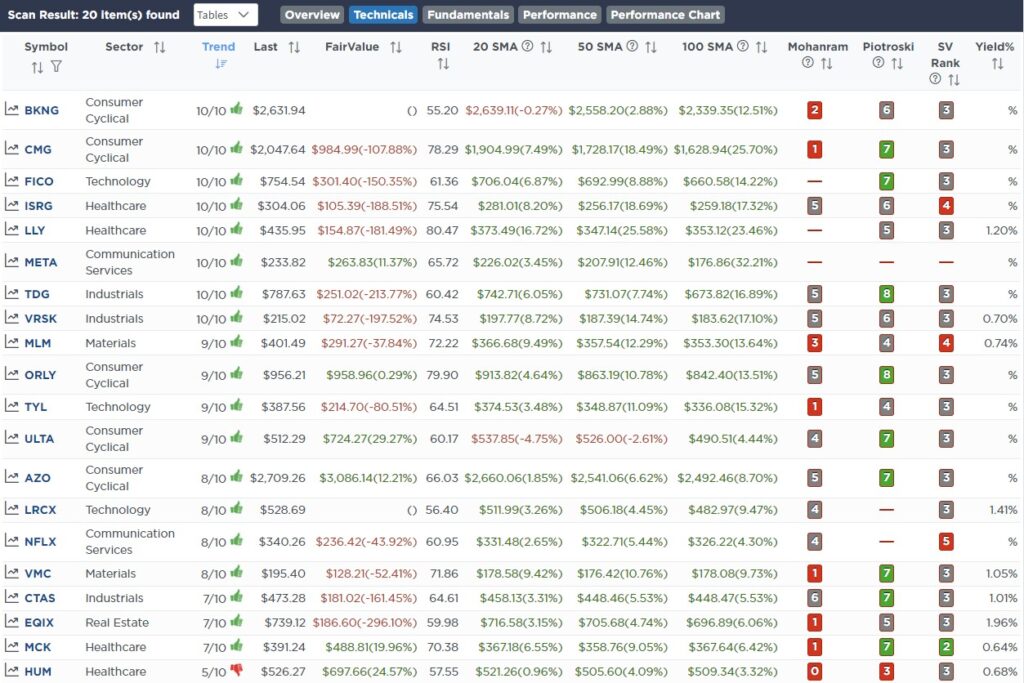Click the red Mohanram score badge for BKNG
Viewport: 1024px width, 683px height.
coord(815,110)
